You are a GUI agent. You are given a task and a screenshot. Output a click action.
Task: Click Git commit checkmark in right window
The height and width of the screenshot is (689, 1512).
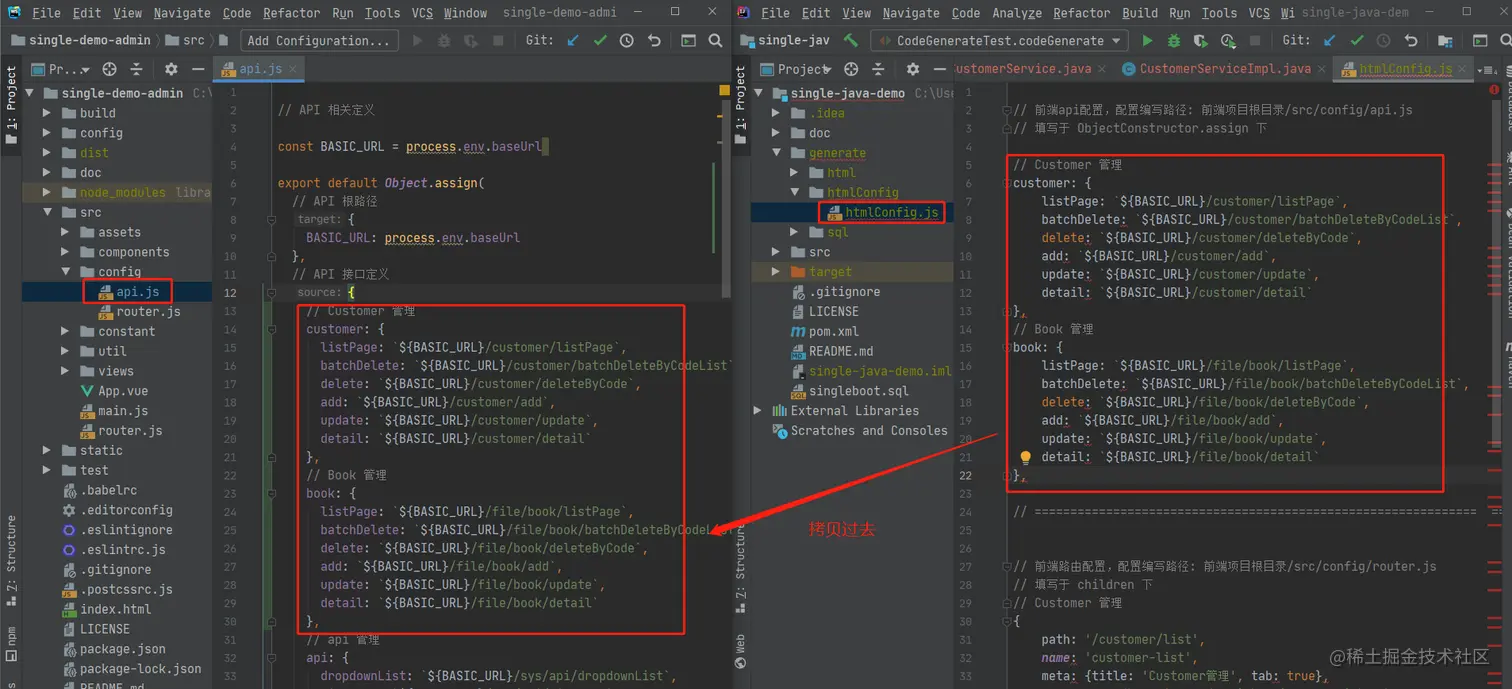pyautogui.click(x=1357, y=41)
